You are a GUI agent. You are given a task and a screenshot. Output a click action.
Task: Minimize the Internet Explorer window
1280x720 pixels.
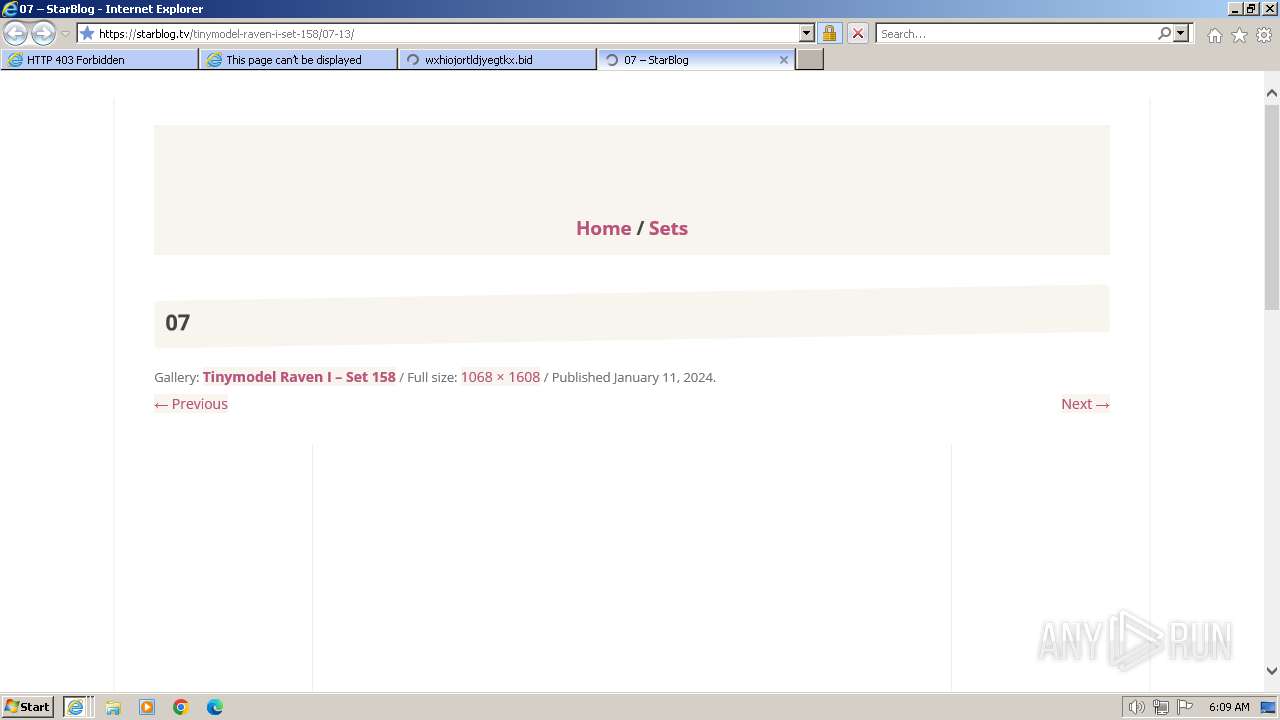1235,9
